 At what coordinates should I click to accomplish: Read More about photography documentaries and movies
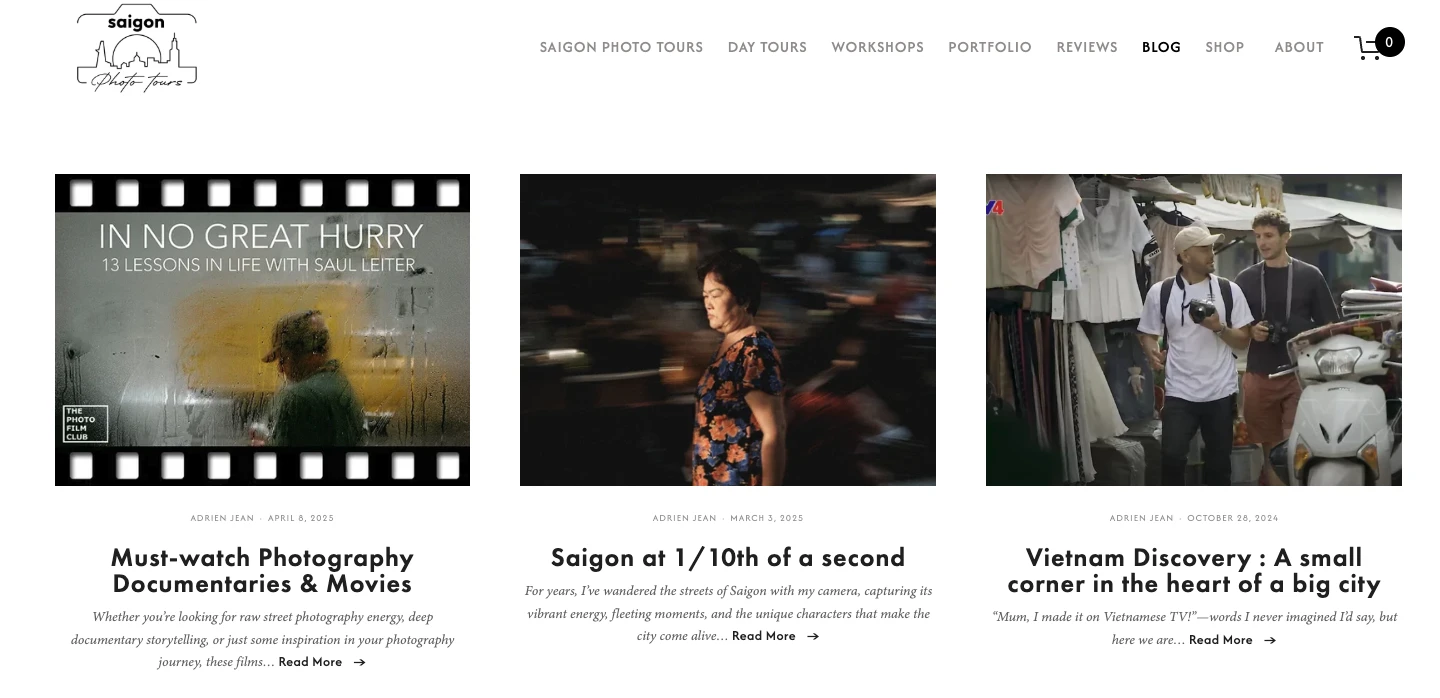pos(310,662)
